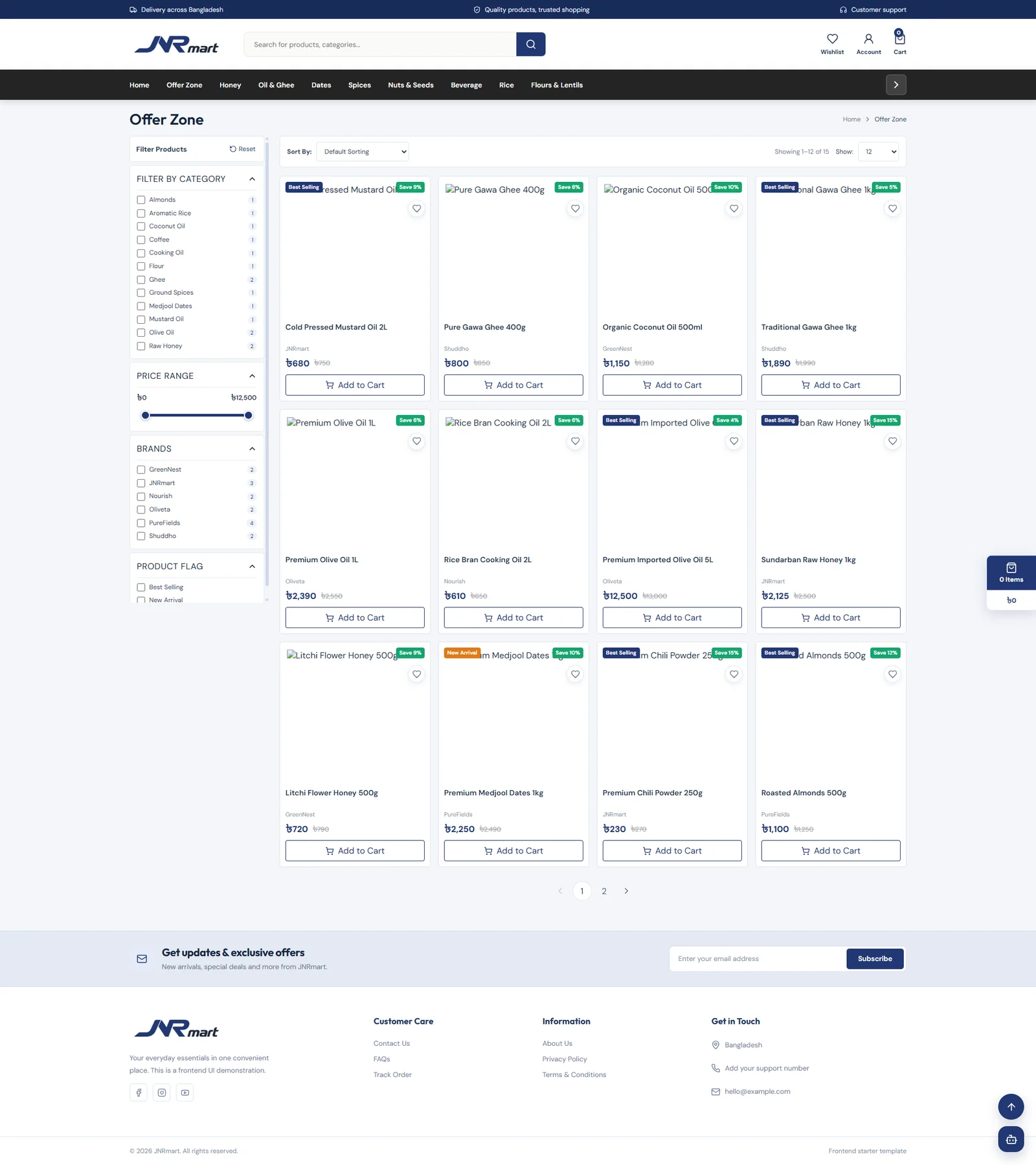The width and height of the screenshot is (1036, 1165).
Task: Wishlist the Sundarban Raw Honey 1kg heart
Action: (892, 441)
